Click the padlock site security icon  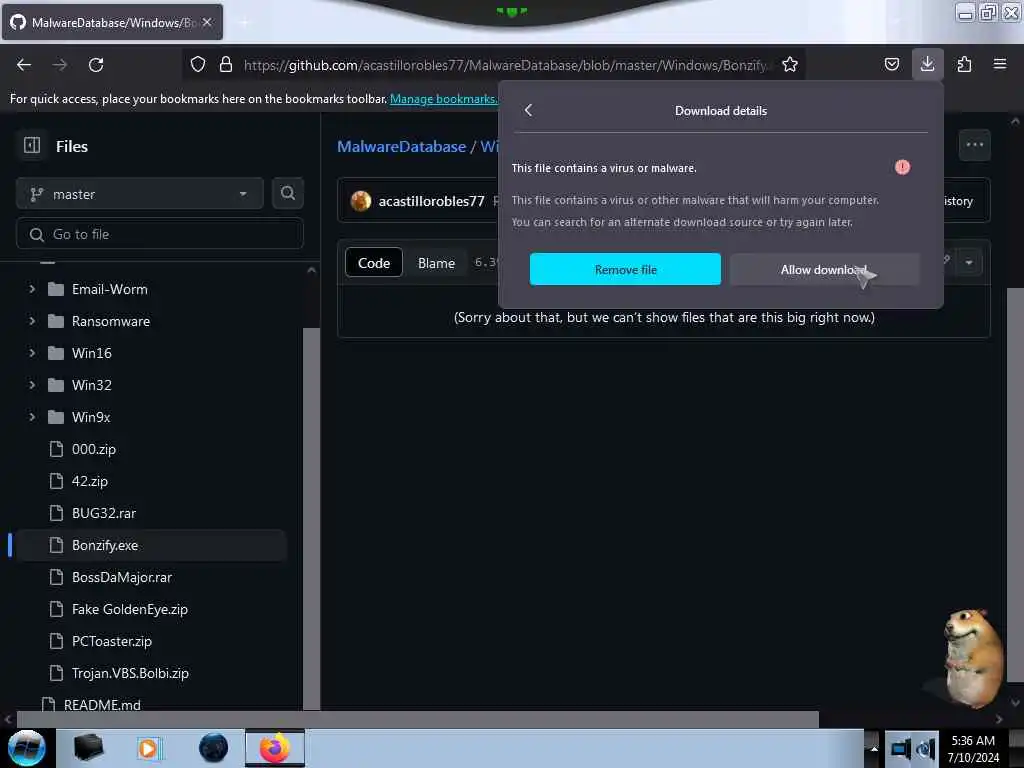(x=226, y=64)
